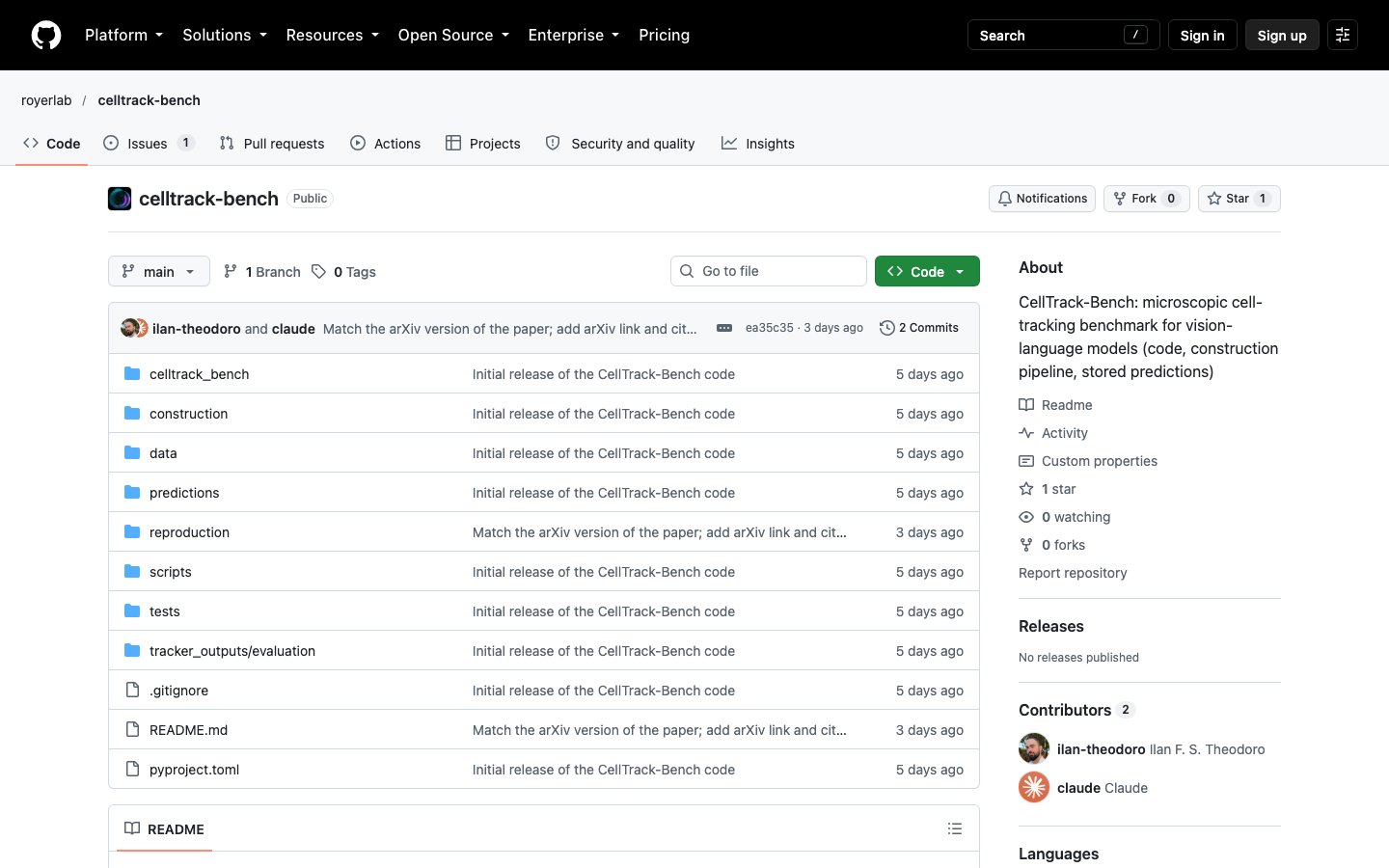Open the README.md file
Screen dimensions: 1389x868
coord(188,730)
